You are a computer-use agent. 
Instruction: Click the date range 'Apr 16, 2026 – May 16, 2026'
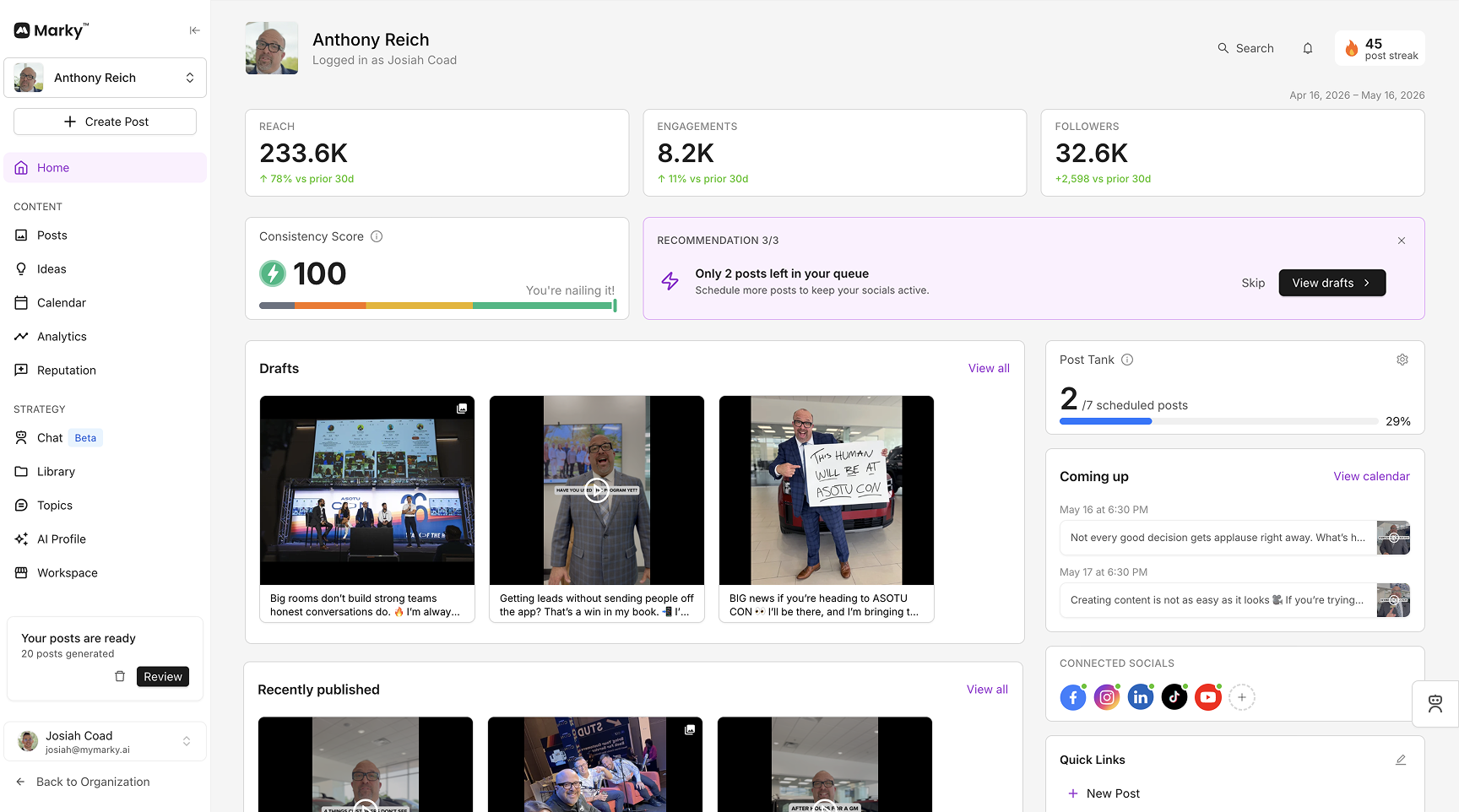[1357, 95]
